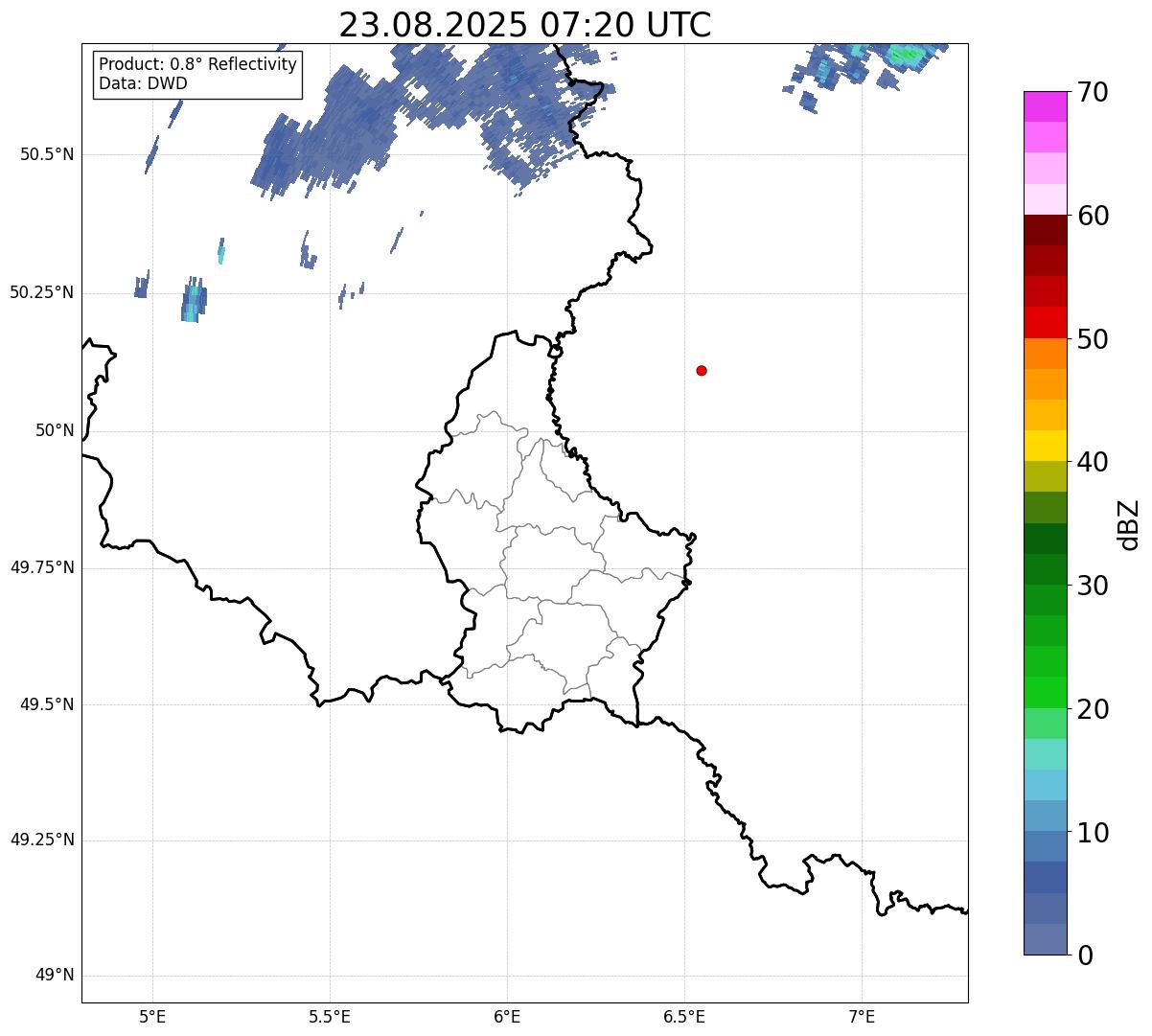Image resolution: width=1152 pixels, height=1036 pixels.
Task: Click the colorbar value 0
Action: (1085, 955)
